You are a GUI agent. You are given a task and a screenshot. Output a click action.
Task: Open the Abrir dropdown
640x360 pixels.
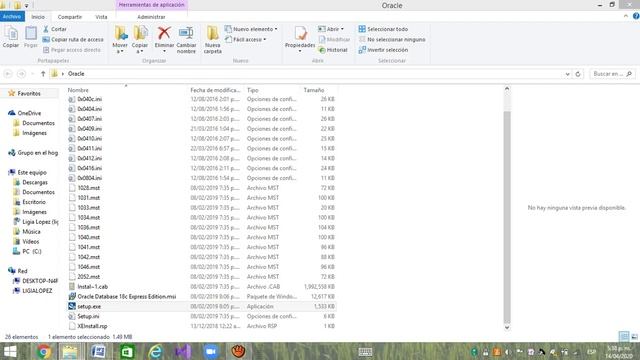331,29
